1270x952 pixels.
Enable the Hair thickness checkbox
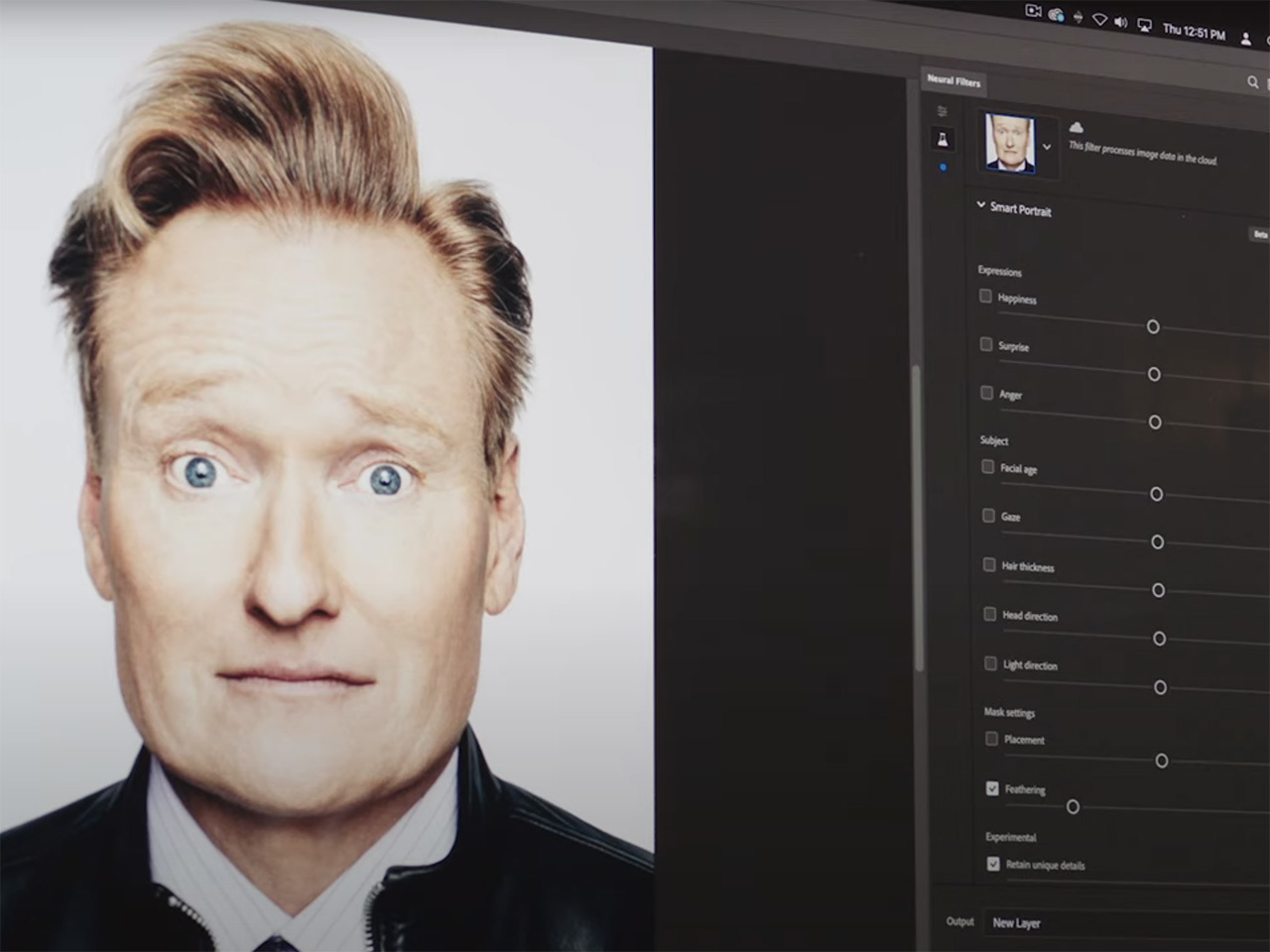(989, 564)
